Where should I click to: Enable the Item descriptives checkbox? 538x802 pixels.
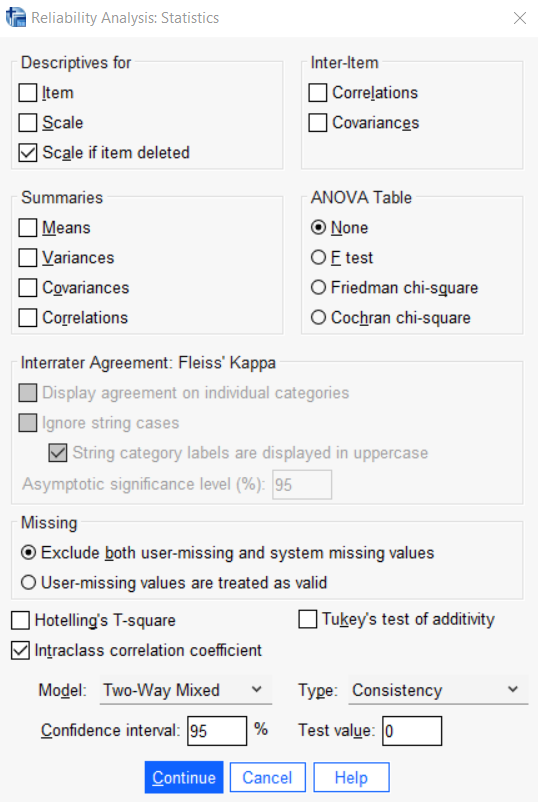tap(28, 93)
